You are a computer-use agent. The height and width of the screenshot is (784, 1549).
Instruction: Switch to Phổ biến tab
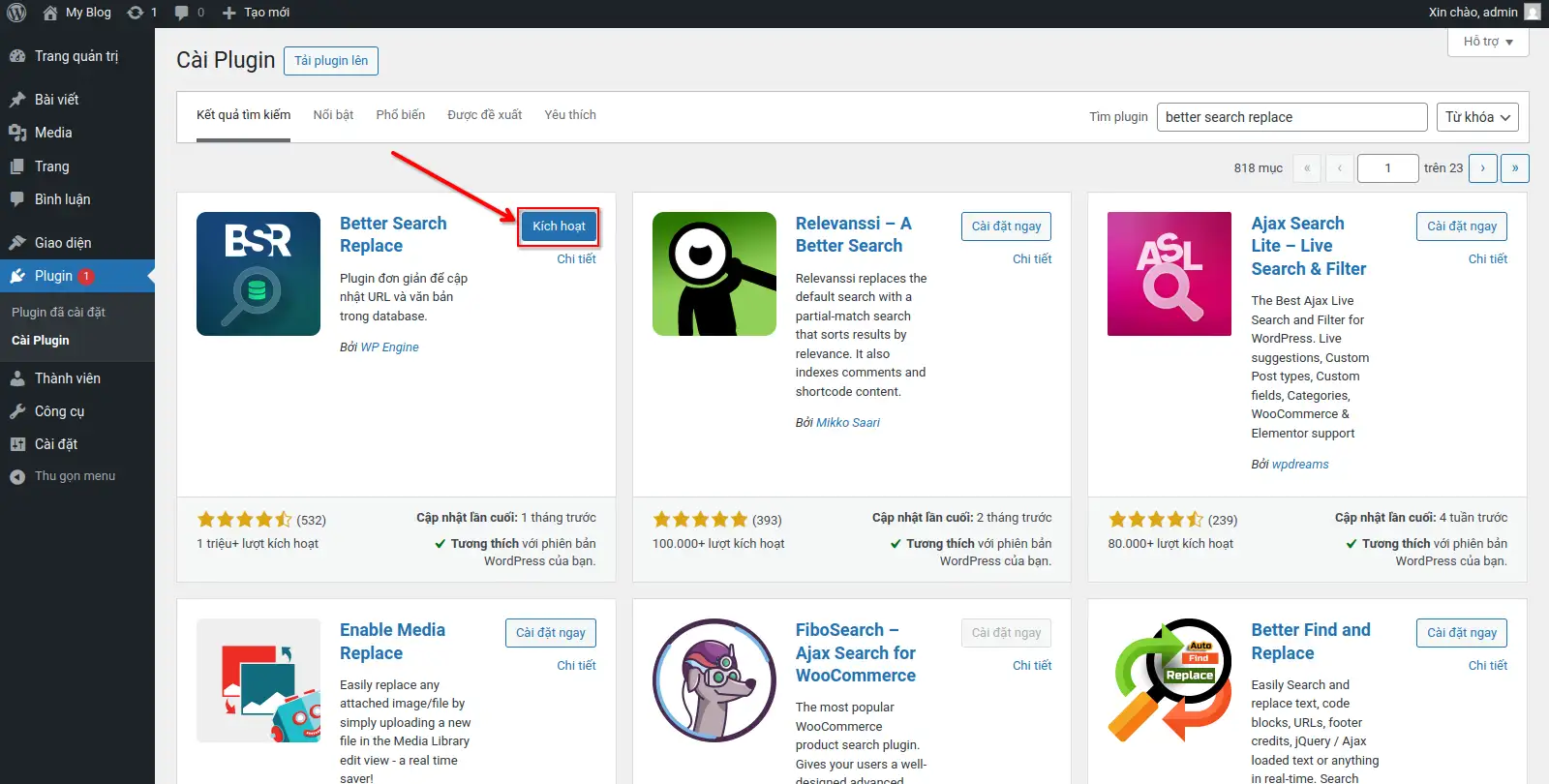tap(401, 115)
